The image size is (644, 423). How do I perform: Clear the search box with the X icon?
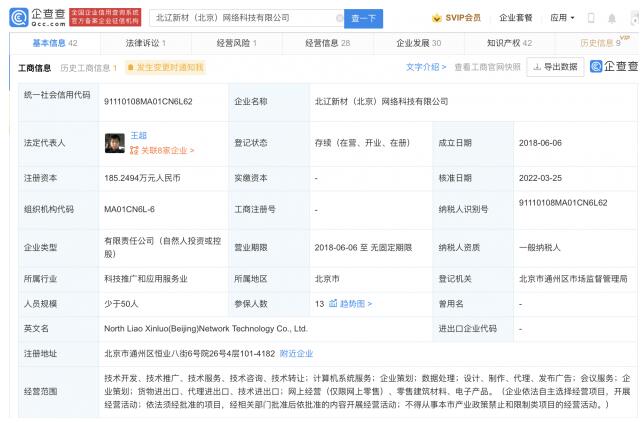pyautogui.click(x=339, y=18)
